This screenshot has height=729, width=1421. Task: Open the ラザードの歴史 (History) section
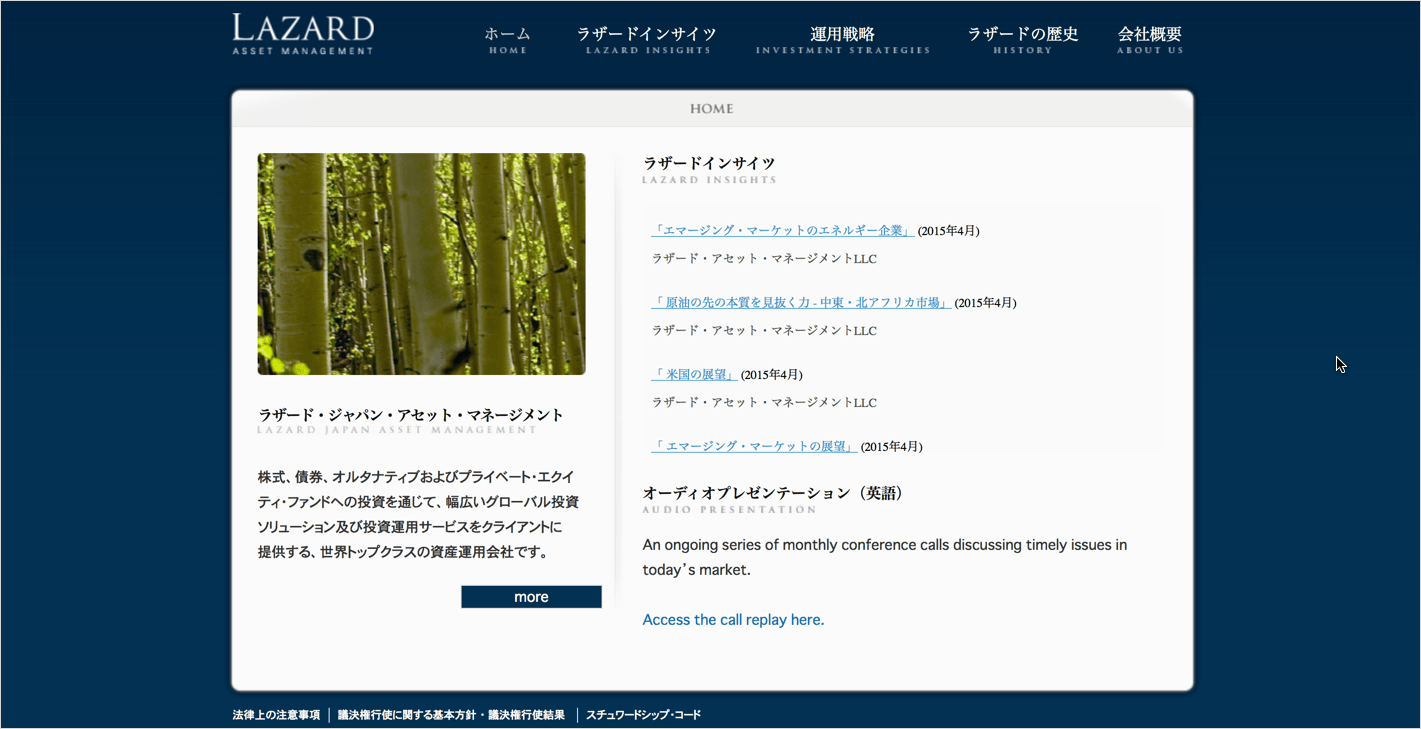click(x=1023, y=36)
